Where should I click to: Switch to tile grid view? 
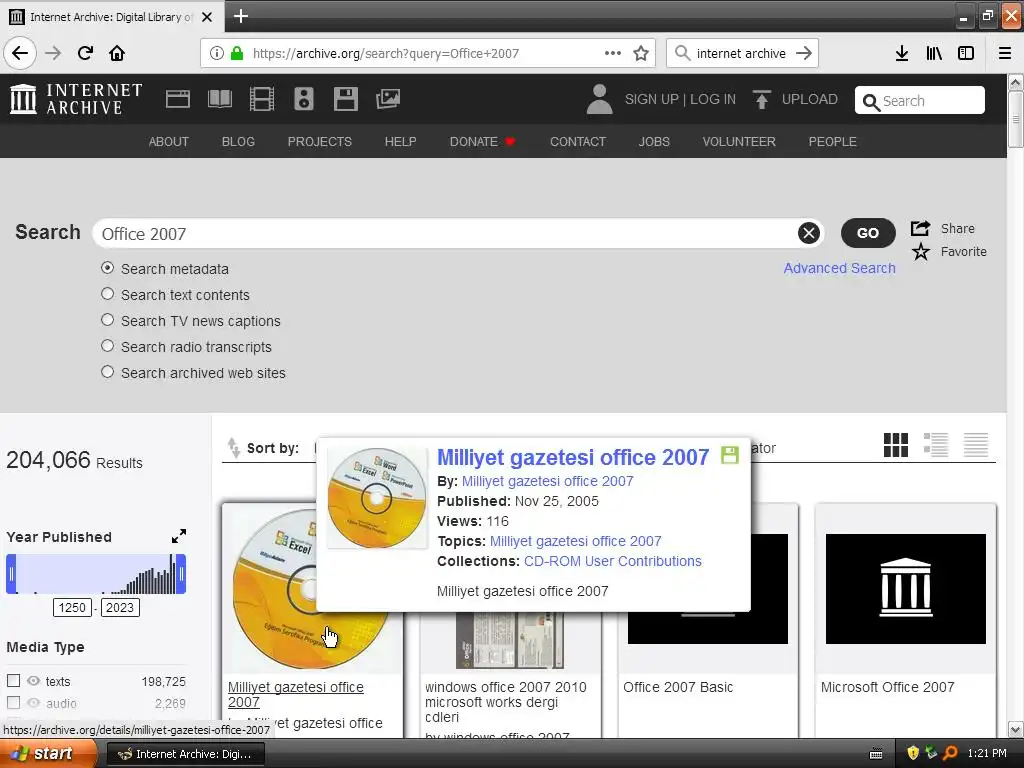tap(895, 445)
